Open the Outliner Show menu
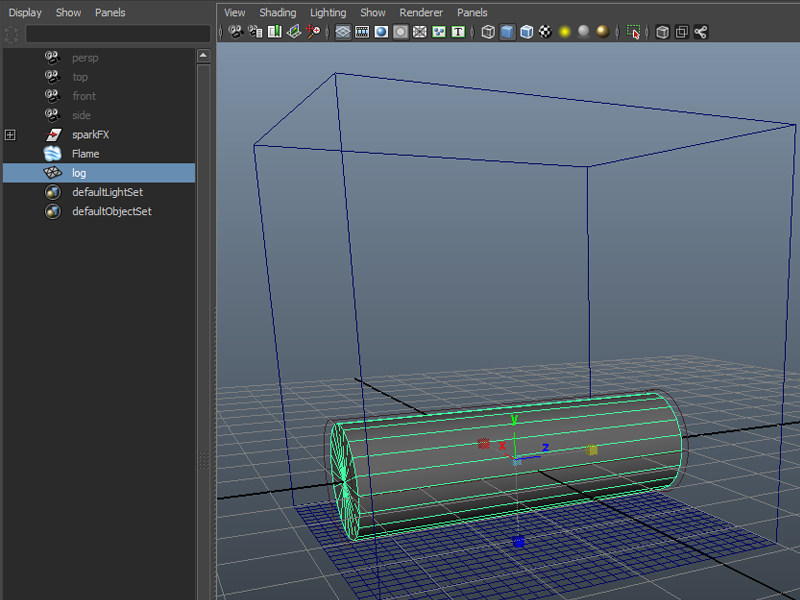 coord(68,13)
